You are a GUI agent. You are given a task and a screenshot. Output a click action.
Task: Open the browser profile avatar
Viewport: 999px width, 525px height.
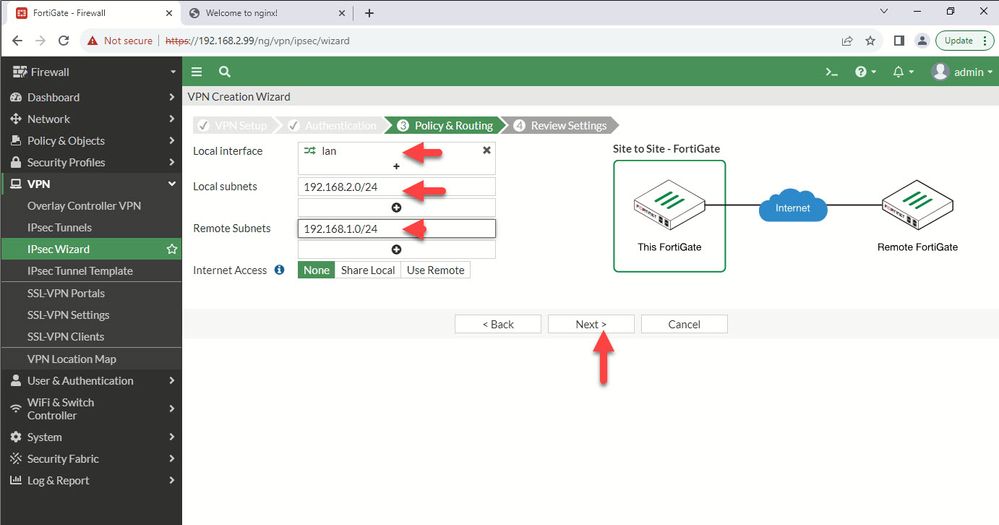tap(922, 41)
